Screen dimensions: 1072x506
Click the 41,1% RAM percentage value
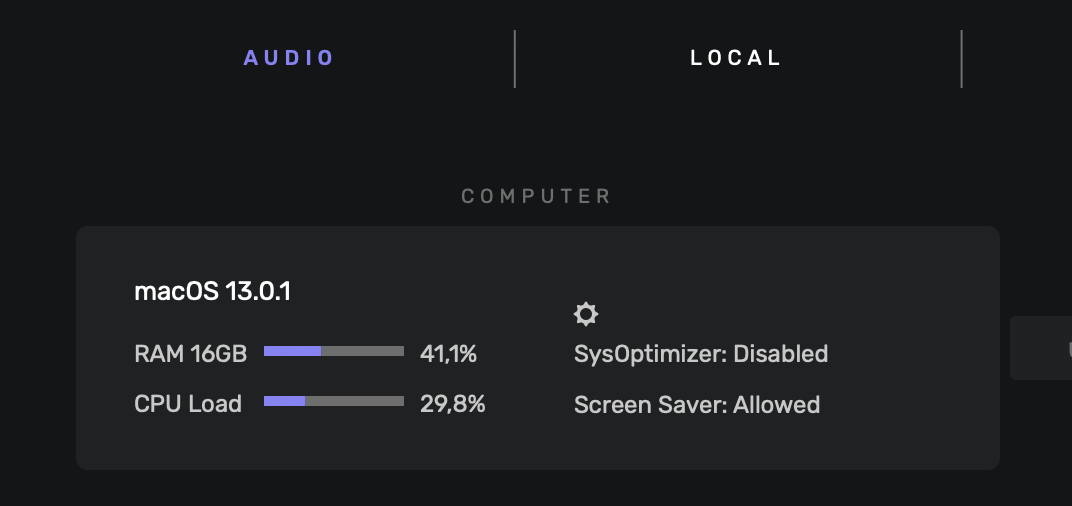(448, 353)
